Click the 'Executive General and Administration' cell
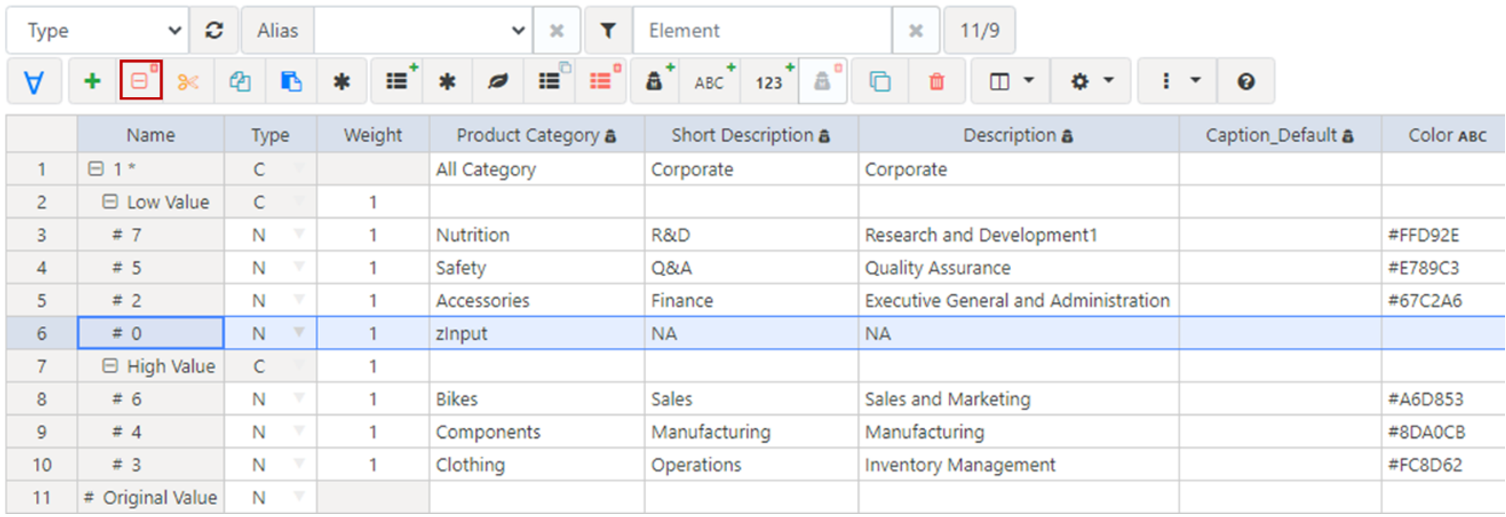The image size is (1506, 517). (1019, 301)
